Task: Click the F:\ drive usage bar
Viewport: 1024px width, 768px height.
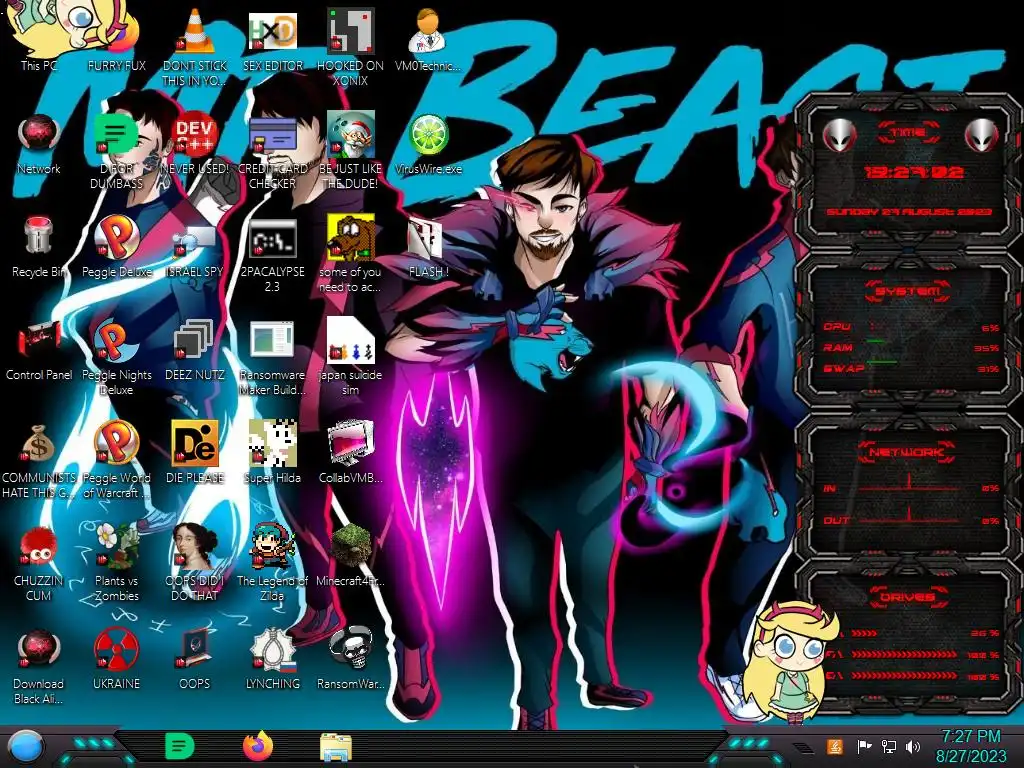Action: pos(905,654)
